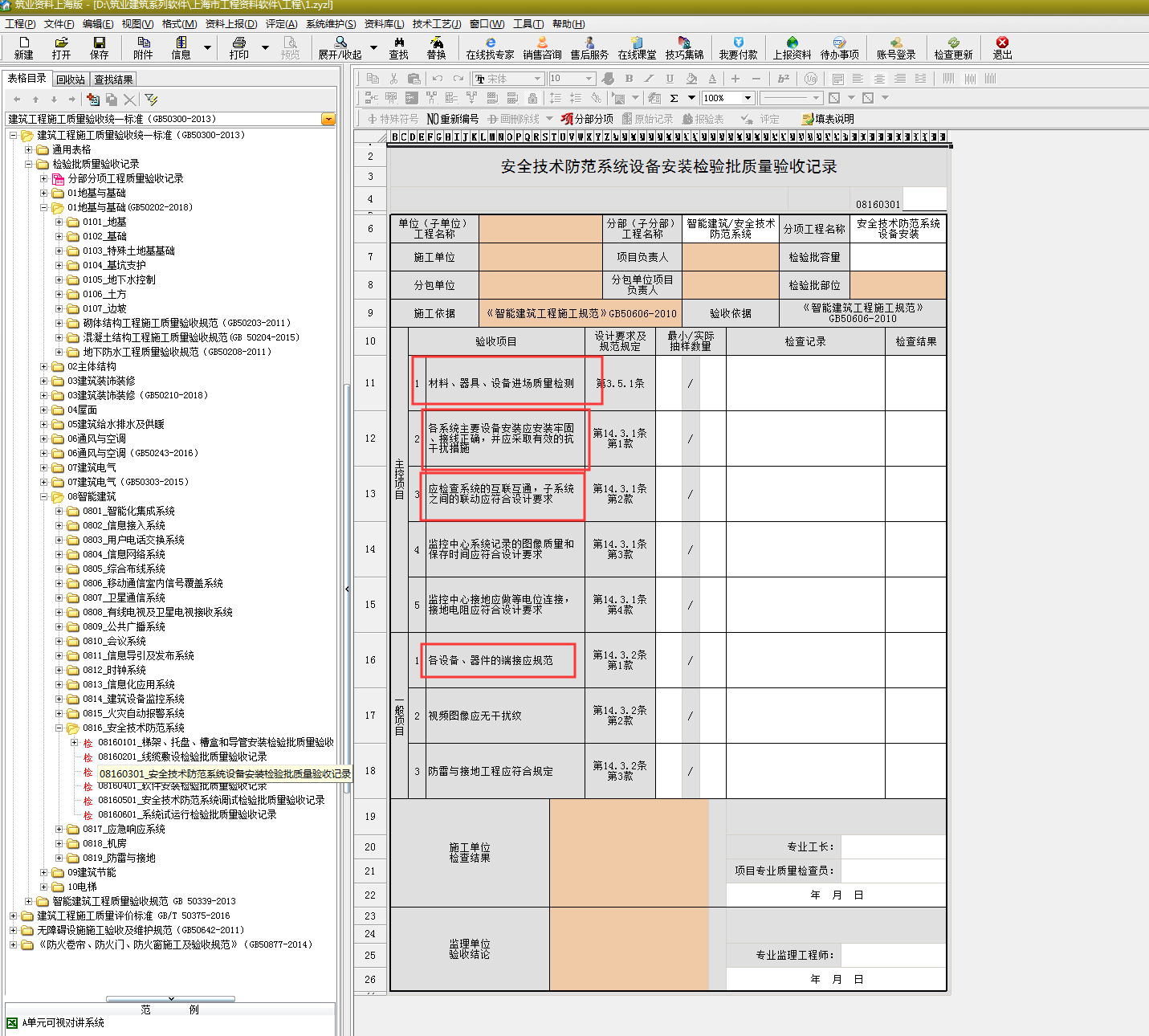Viewport: 1149px width, 1036px height.
Task: Click the 检查更新 check update icon
Action: coord(953,47)
